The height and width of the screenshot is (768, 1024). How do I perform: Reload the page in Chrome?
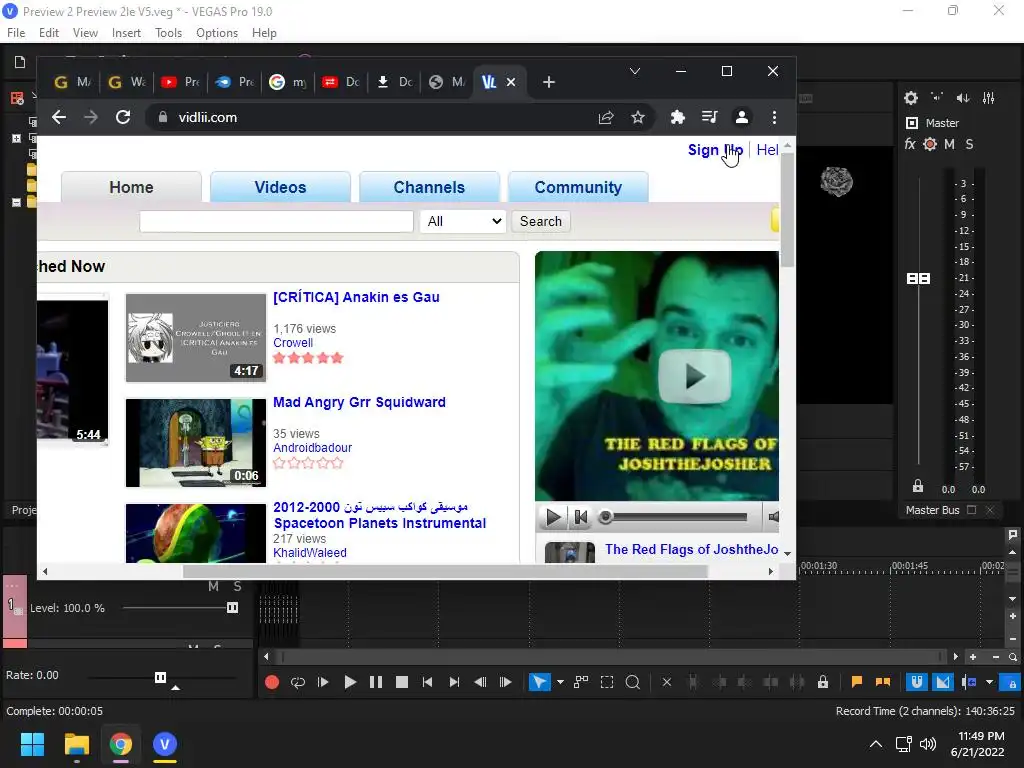point(123,118)
